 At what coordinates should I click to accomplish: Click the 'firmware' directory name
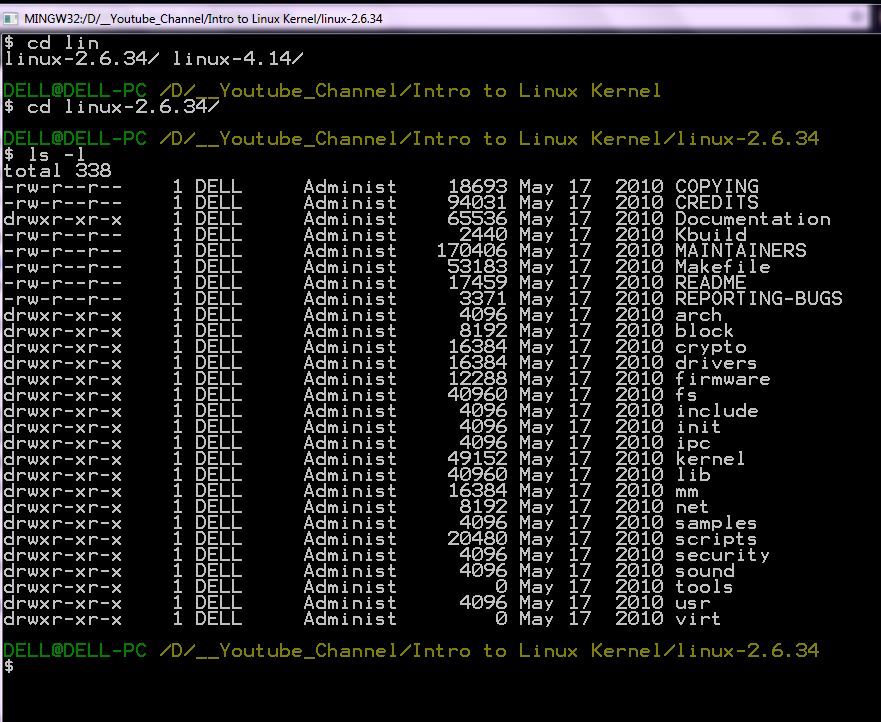(x=723, y=379)
